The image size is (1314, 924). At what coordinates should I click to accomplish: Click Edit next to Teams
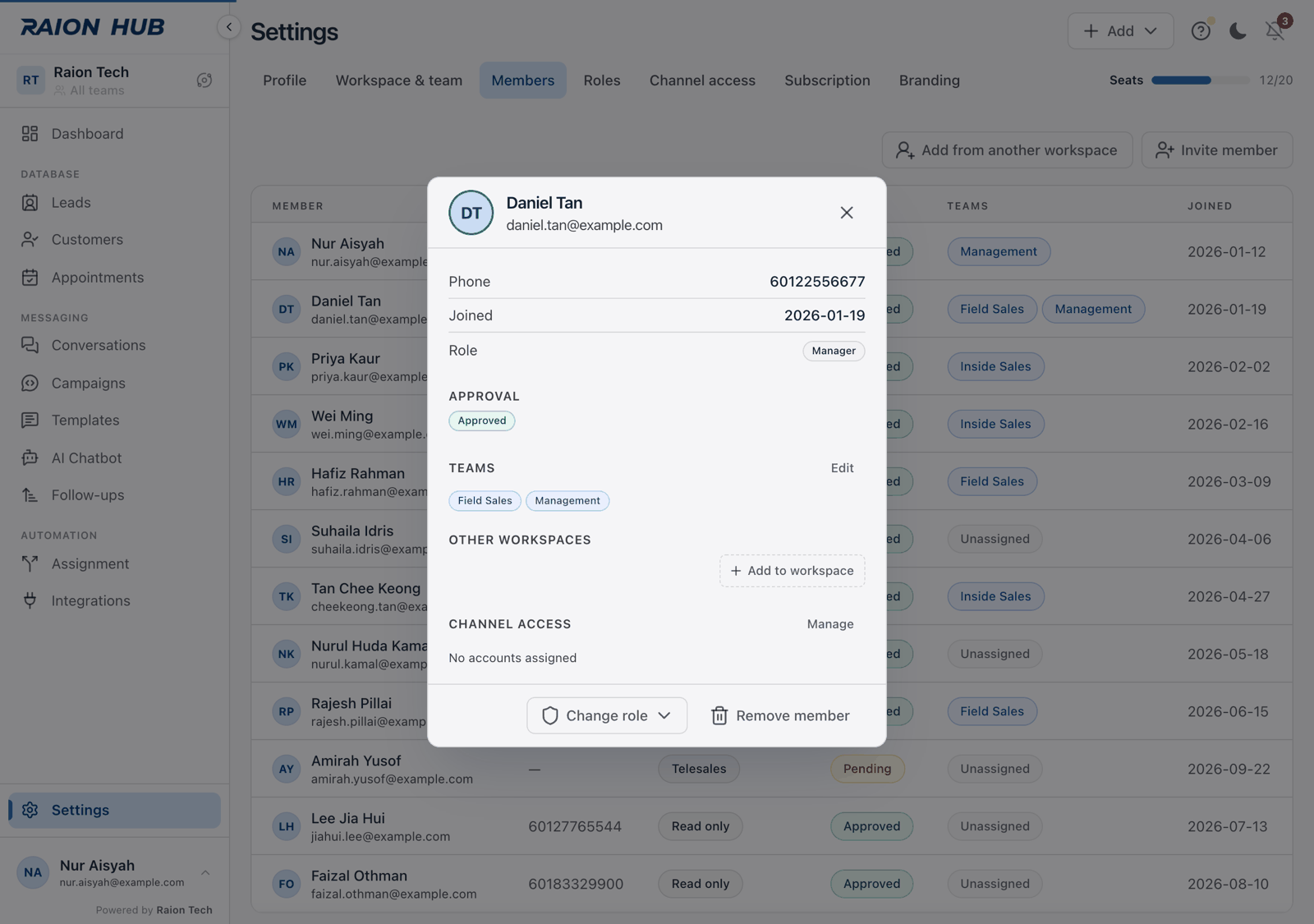click(x=842, y=468)
